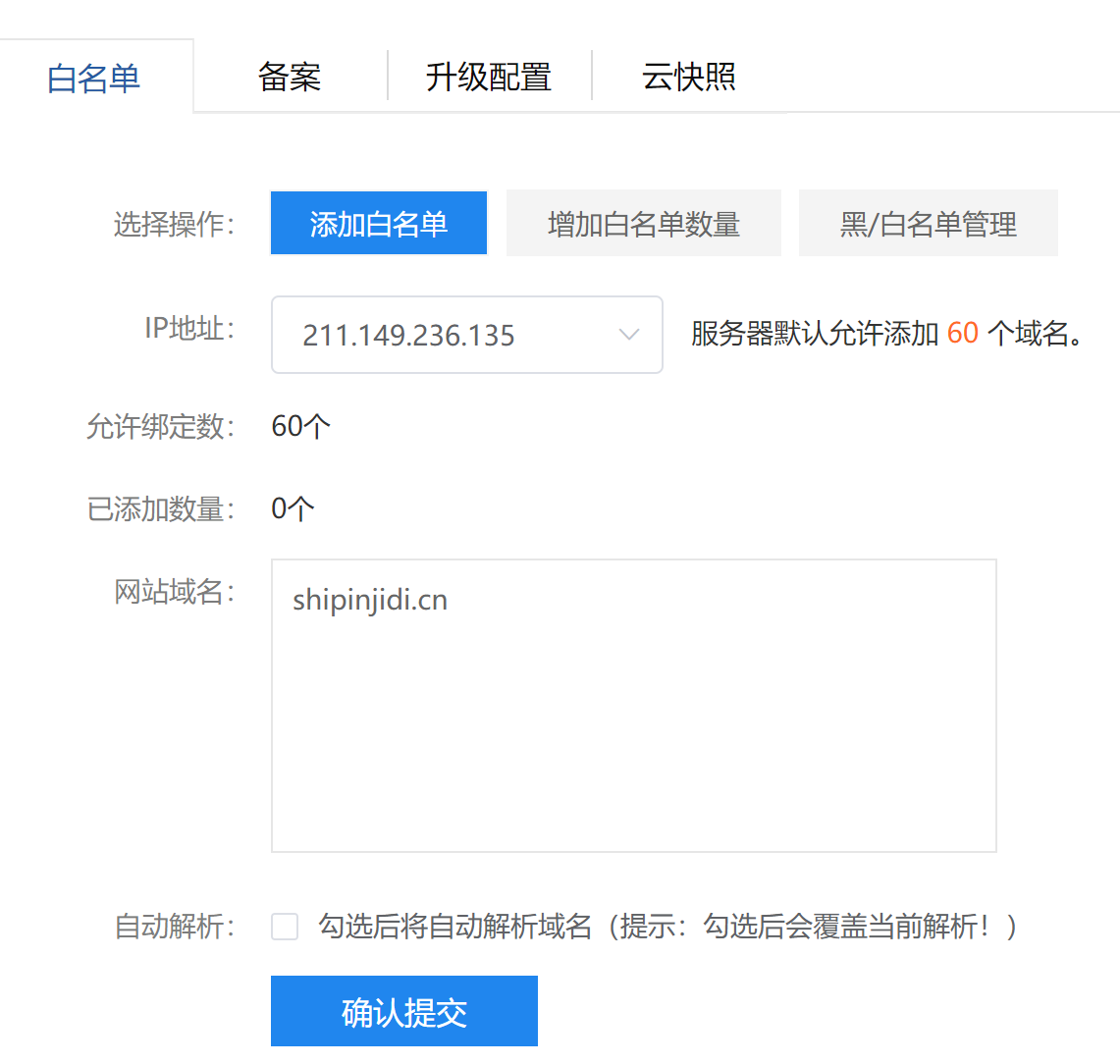Screen dimensions: 1120x1064
Task: Expand the IP地址 dropdown chevron arrow
Action: pyautogui.click(x=629, y=335)
